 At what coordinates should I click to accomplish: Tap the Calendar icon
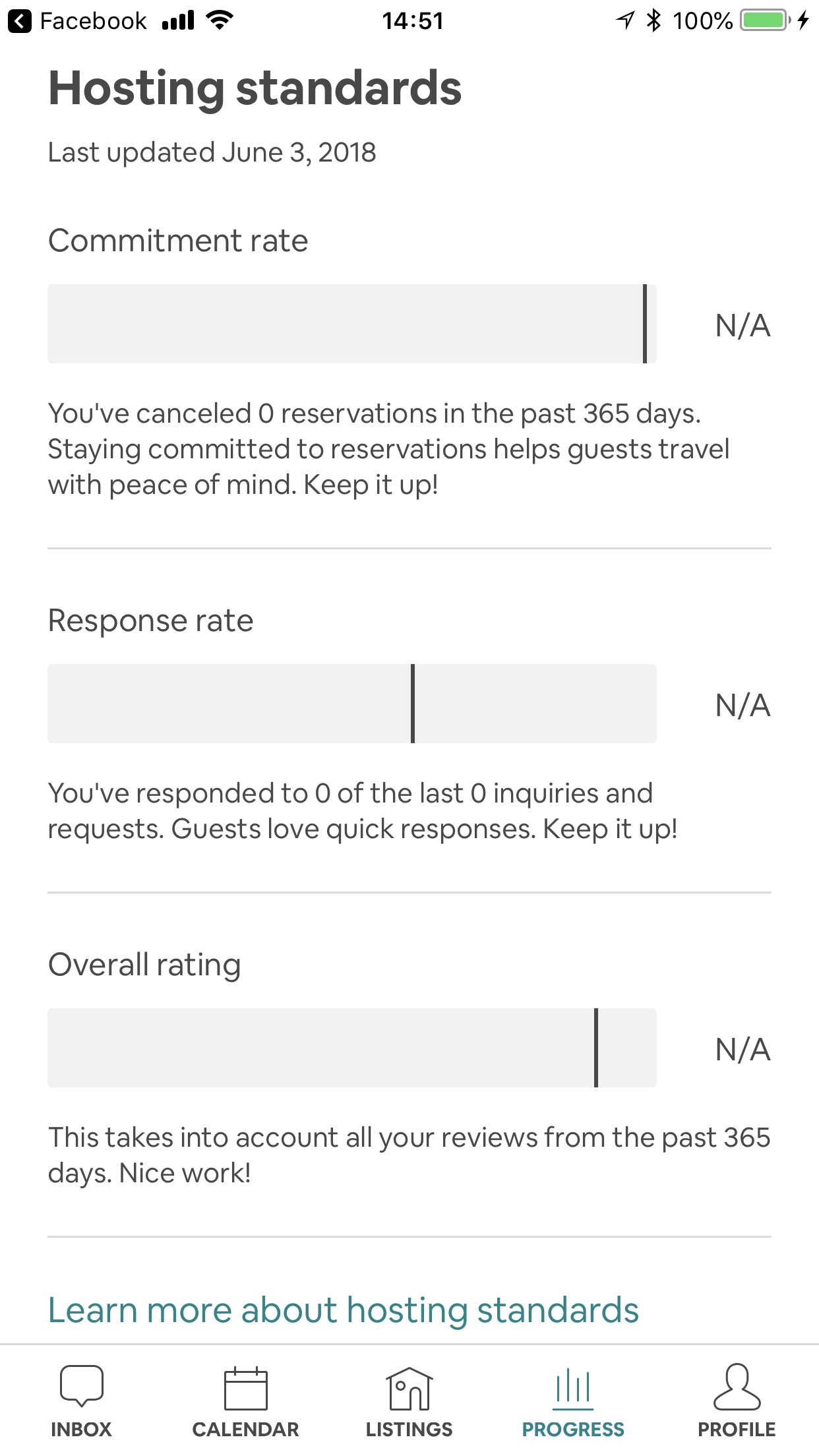245,1388
